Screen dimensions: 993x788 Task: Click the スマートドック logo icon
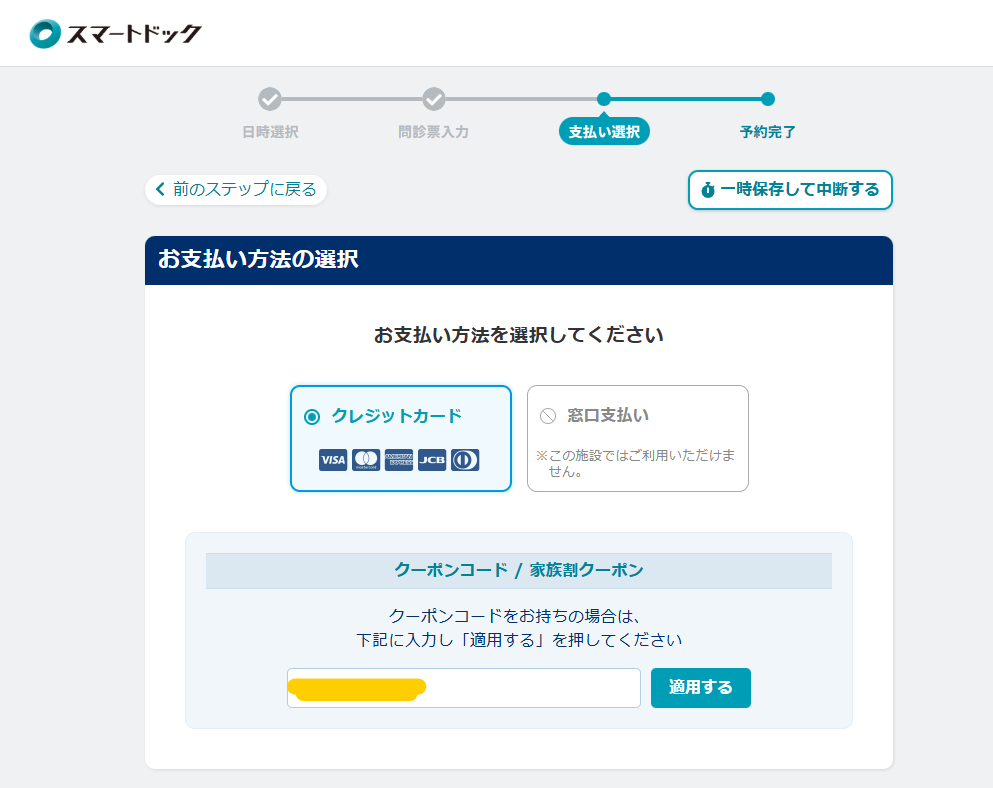pyautogui.click(x=46, y=34)
